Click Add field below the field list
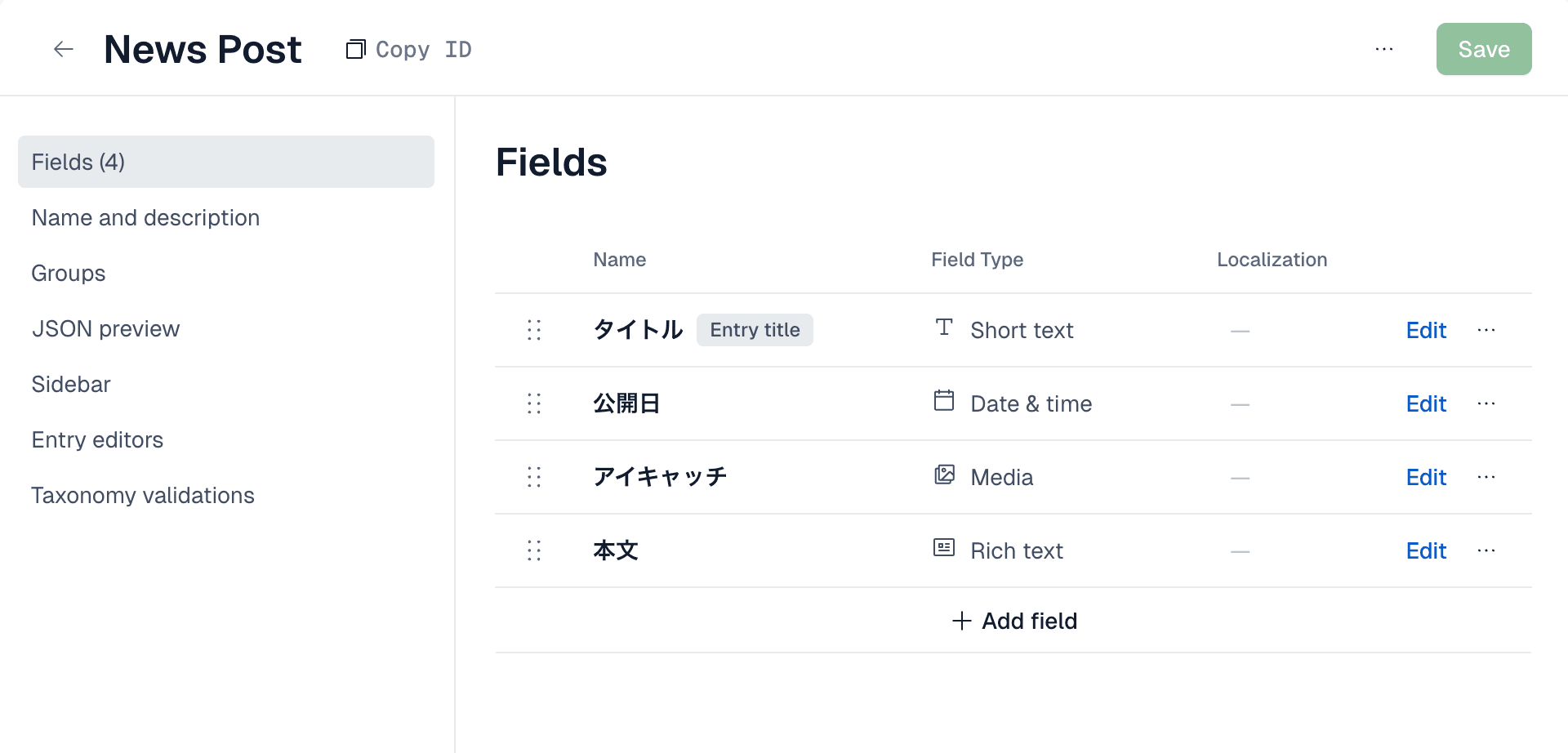The width and height of the screenshot is (1568, 753). click(1013, 621)
